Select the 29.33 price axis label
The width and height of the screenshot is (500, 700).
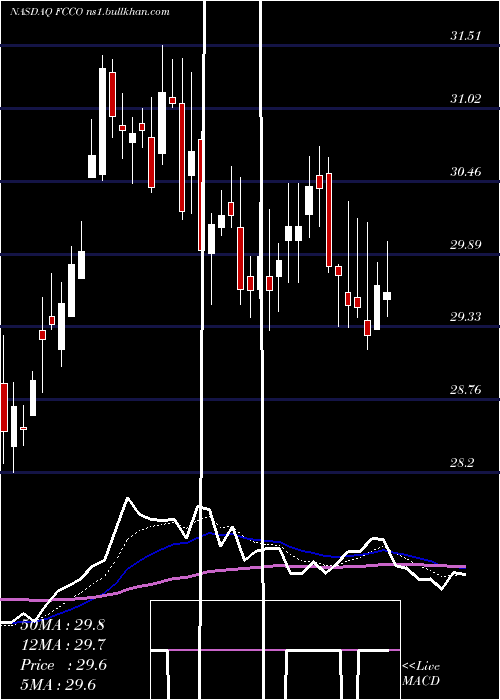coord(466,317)
